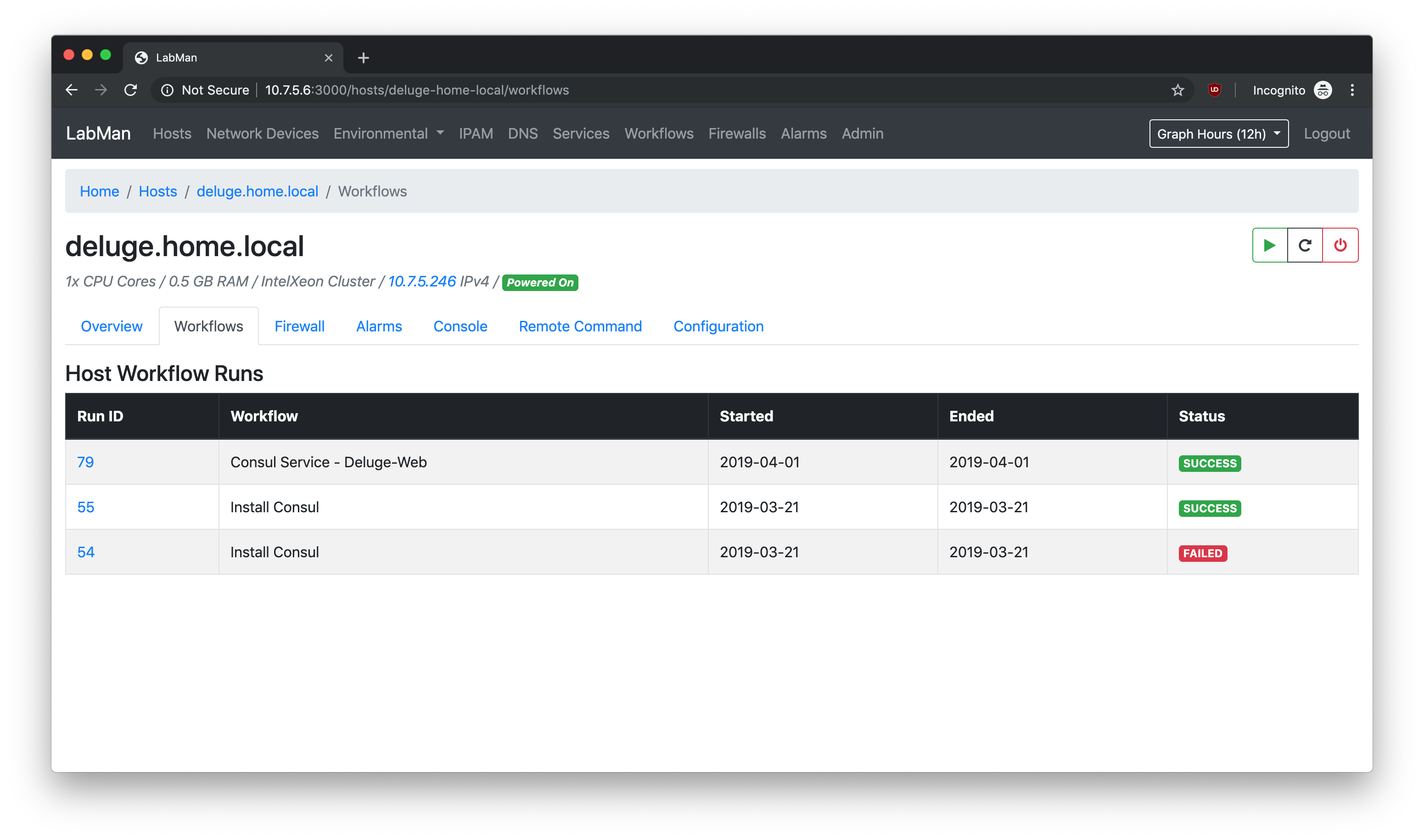1424x840 pixels.
Task: Open the Remote Command tab
Action: click(x=580, y=326)
